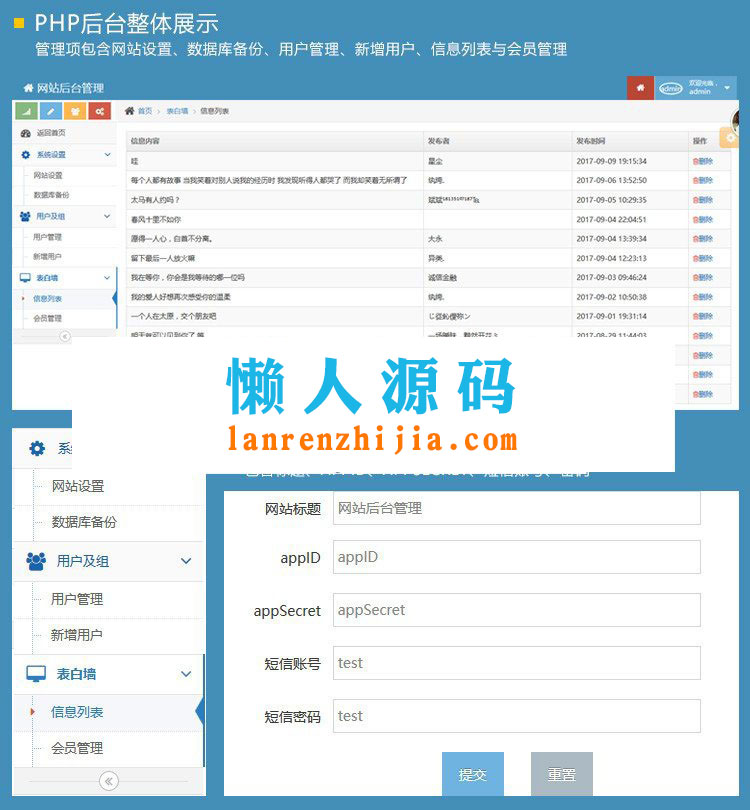Click the breadcrumb home icon before 首页
The height and width of the screenshot is (810, 750).
[x=129, y=111]
